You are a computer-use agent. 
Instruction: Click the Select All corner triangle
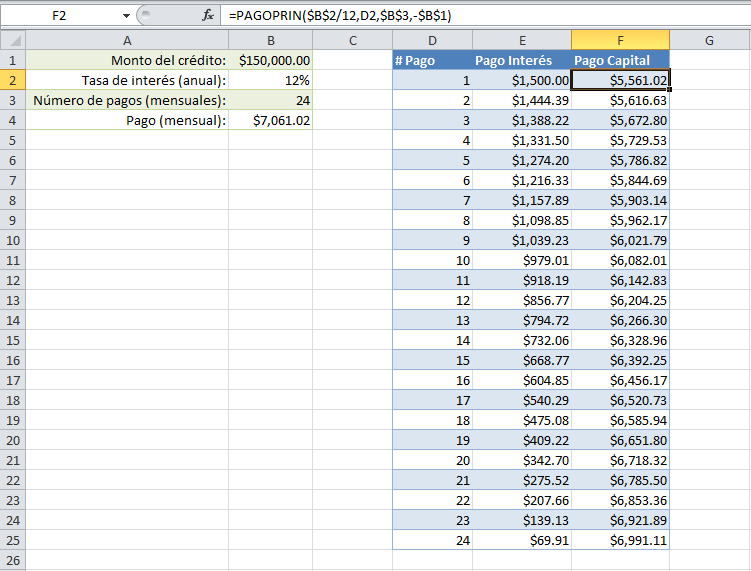pos(13,40)
